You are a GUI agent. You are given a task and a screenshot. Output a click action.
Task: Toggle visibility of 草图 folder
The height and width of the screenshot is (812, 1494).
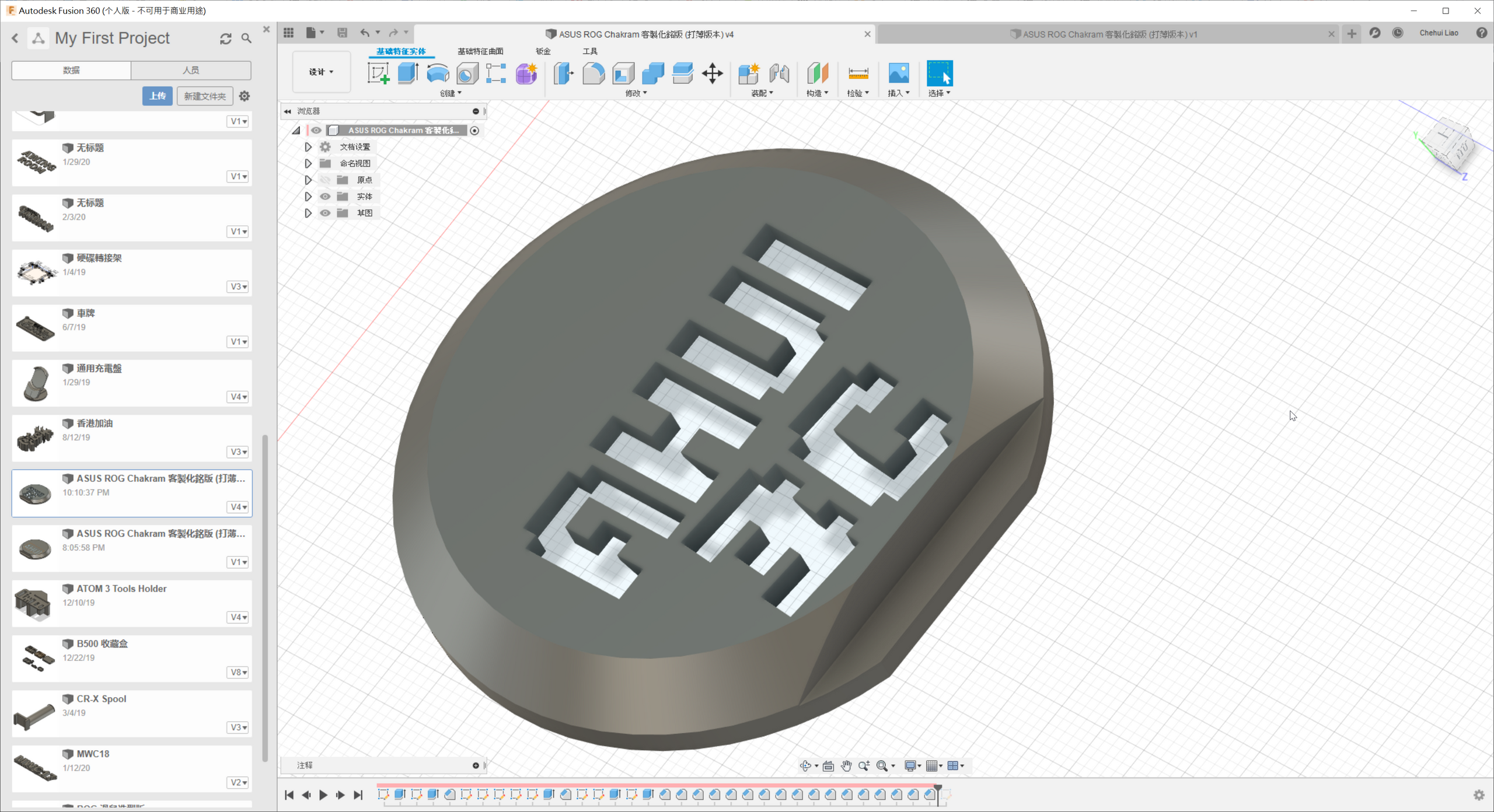click(x=325, y=213)
